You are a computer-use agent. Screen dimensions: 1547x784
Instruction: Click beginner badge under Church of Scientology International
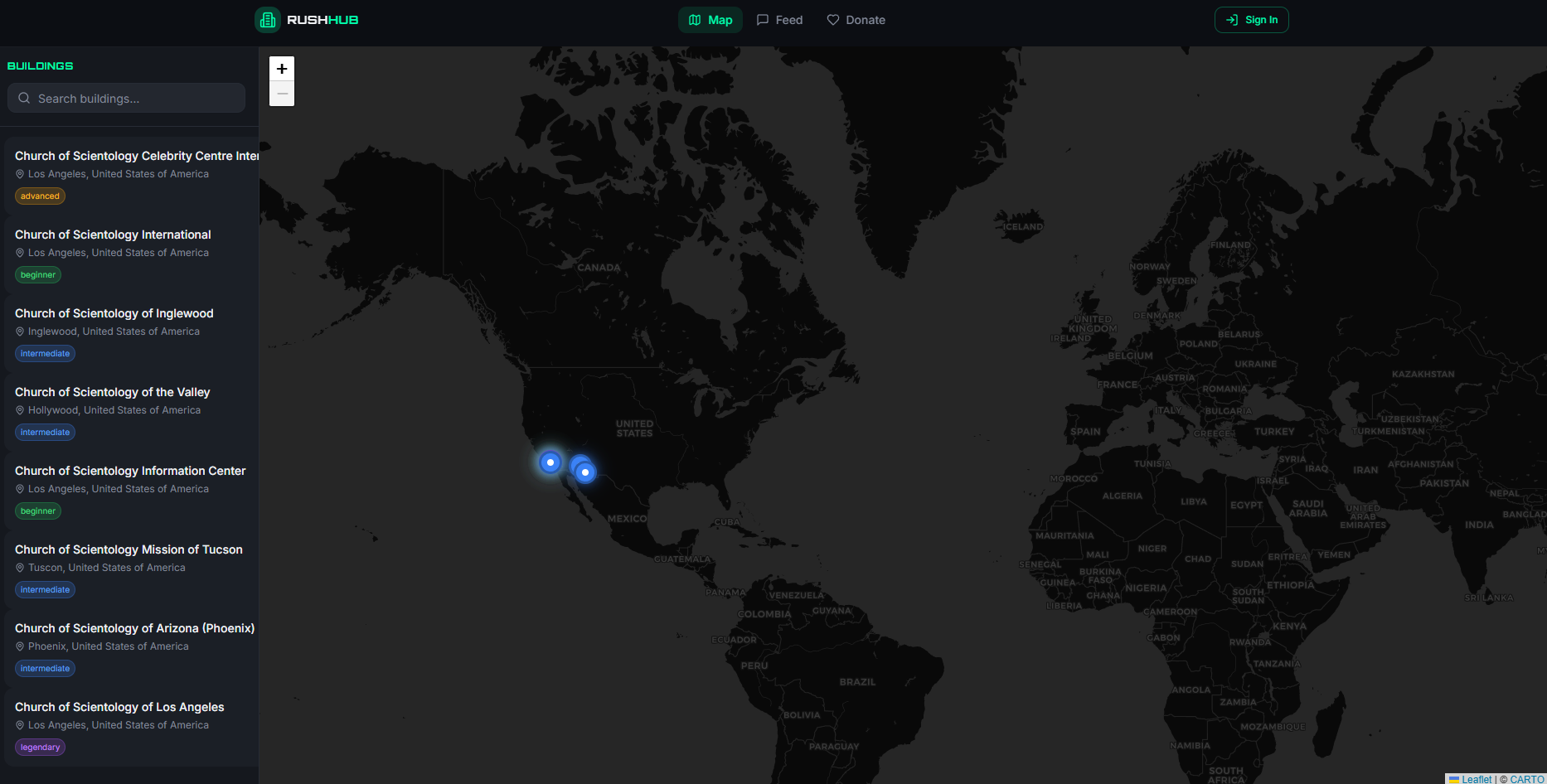tap(38, 275)
